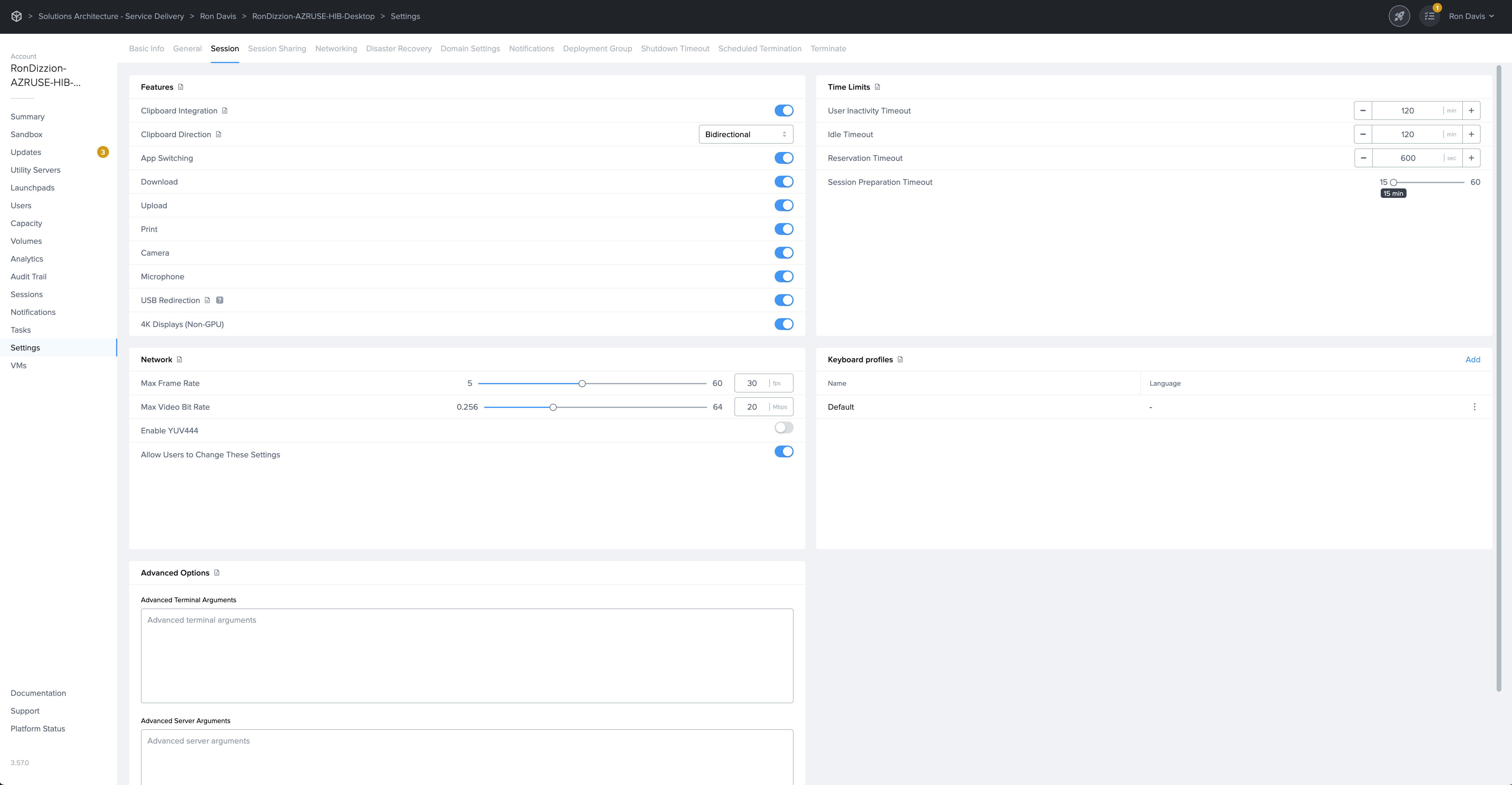
Task: Click the help icon next to Time Limits
Action: coord(878,87)
